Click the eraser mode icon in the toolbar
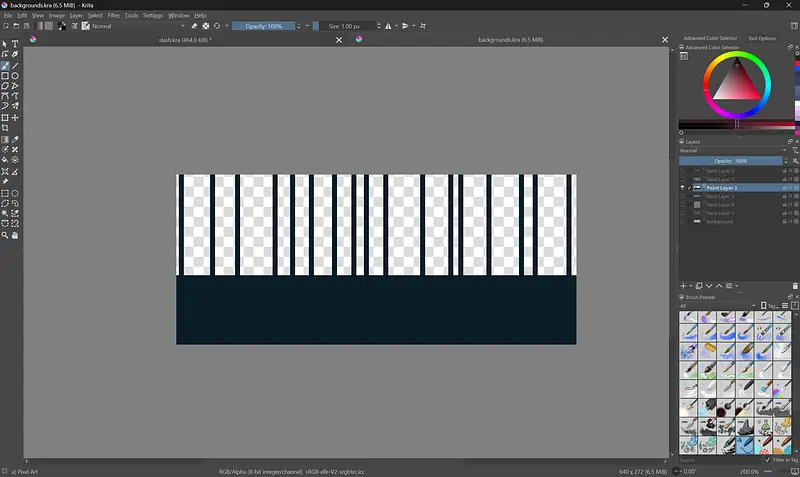 [195, 26]
